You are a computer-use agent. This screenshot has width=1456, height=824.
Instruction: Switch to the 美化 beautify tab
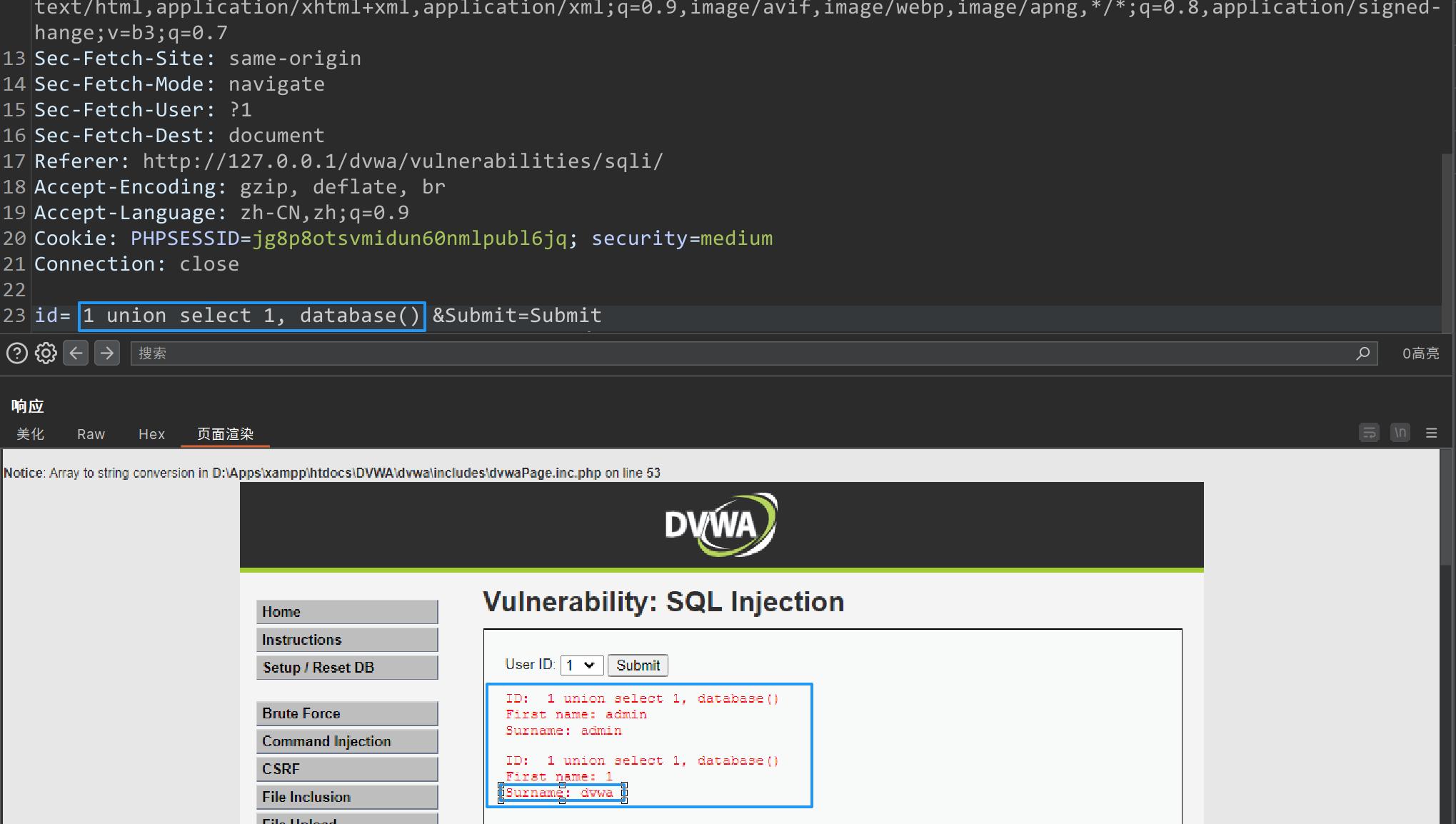pos(30,433)
